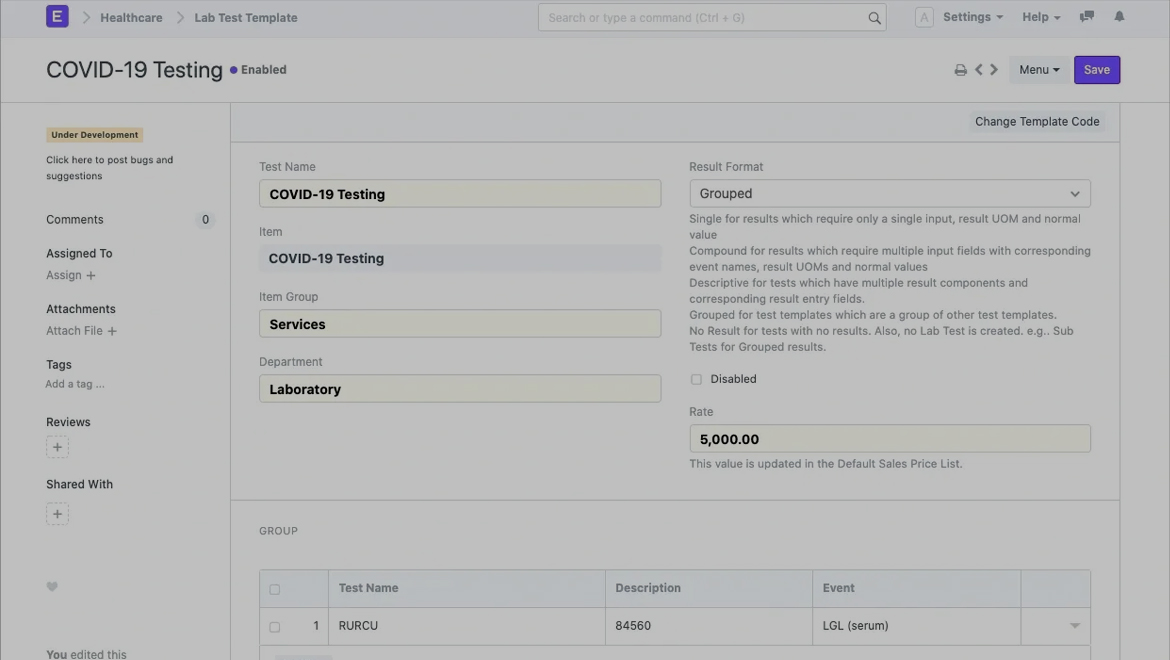Like this document with heart icon

point(52,587)
